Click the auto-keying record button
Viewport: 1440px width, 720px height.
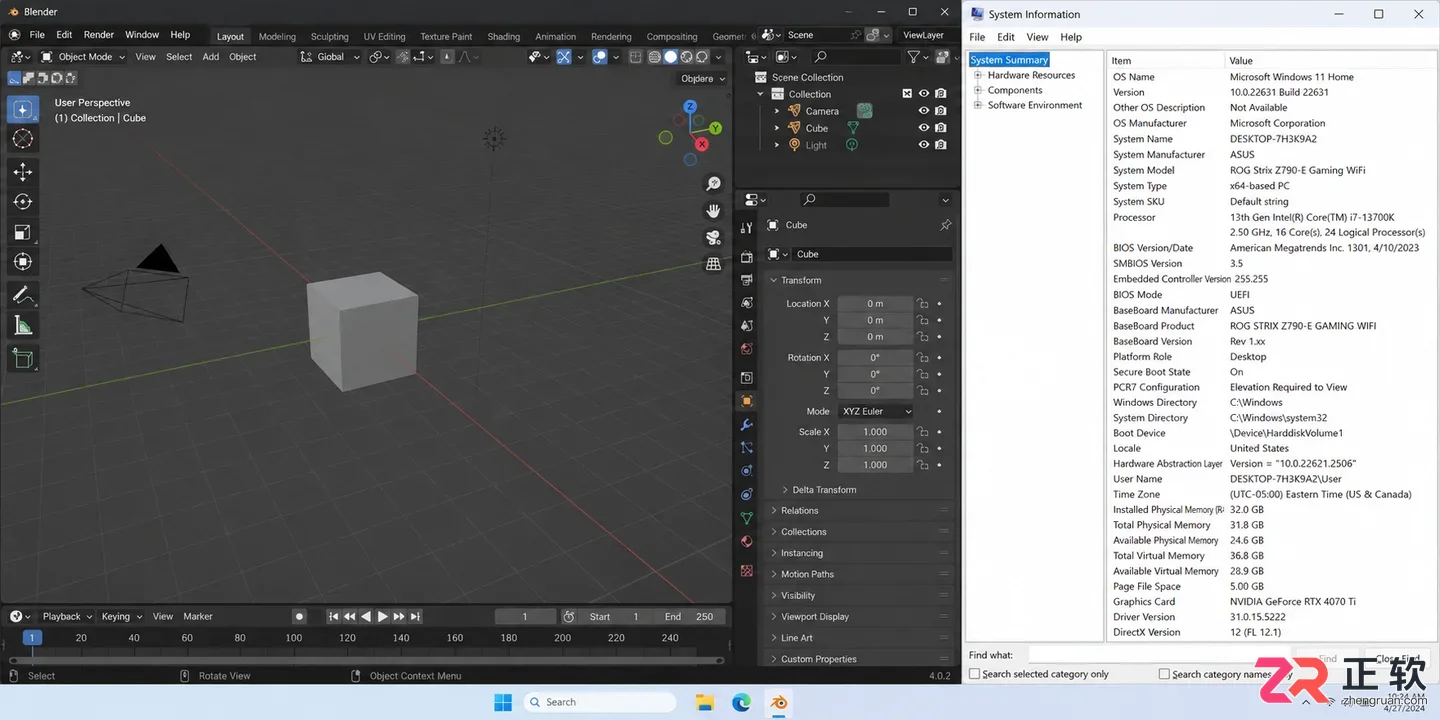pos(299,617)
